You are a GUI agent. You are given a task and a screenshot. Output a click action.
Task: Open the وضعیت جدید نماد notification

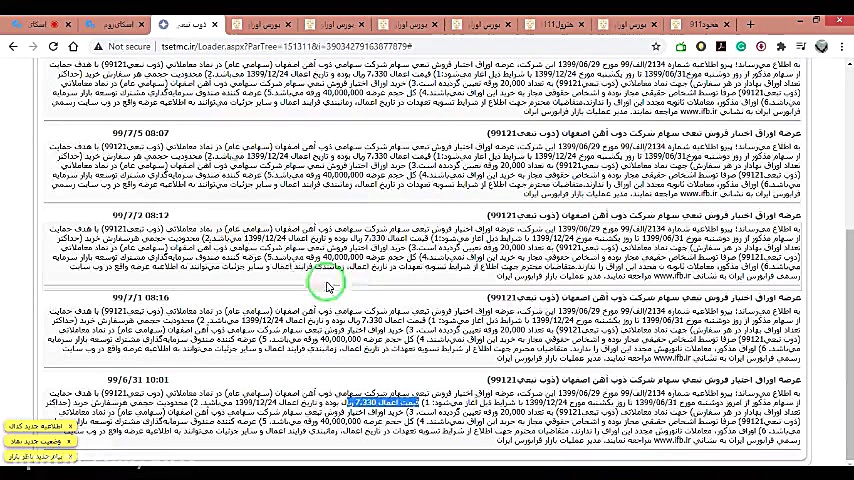tap(36, 441)
